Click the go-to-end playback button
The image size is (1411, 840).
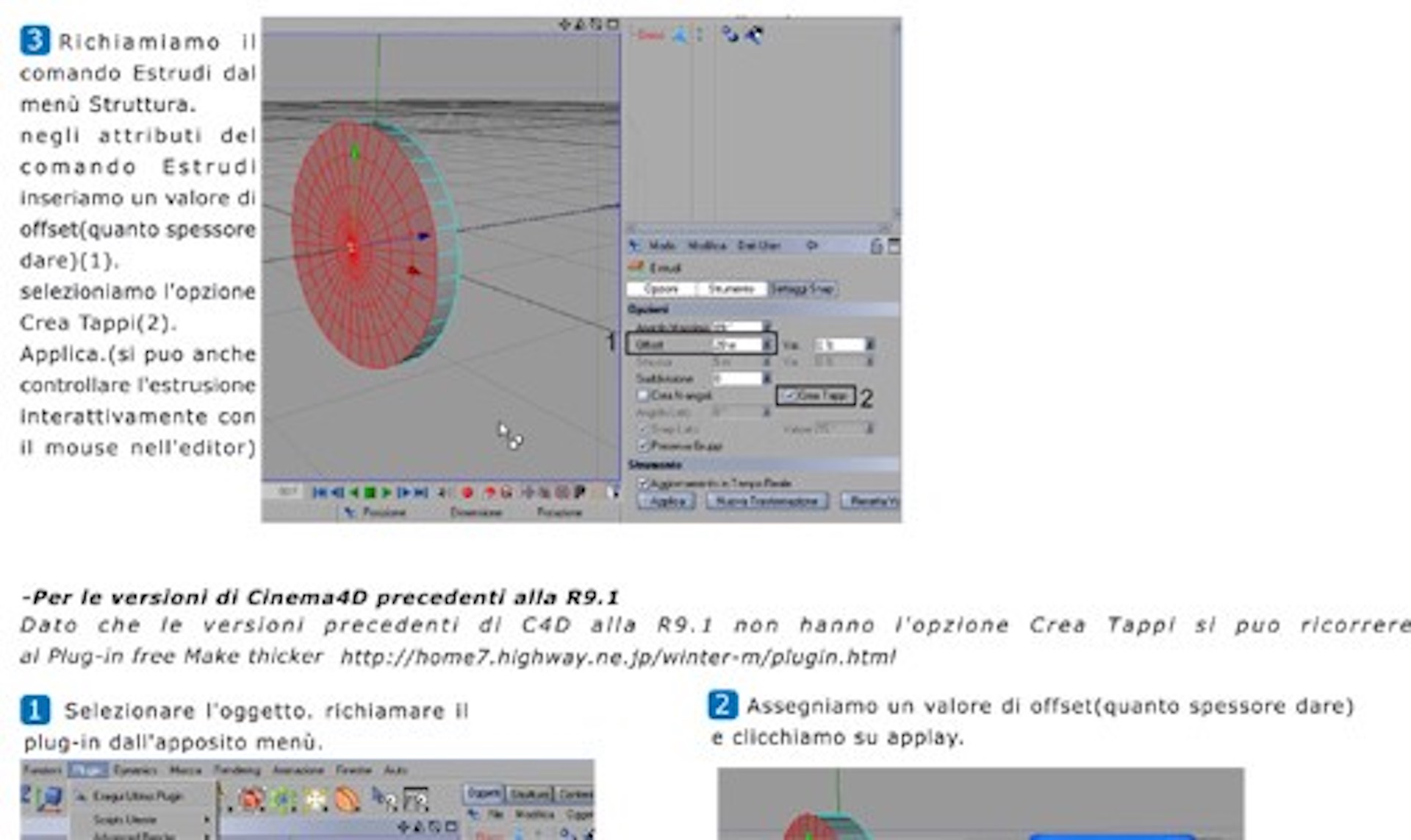421,492
